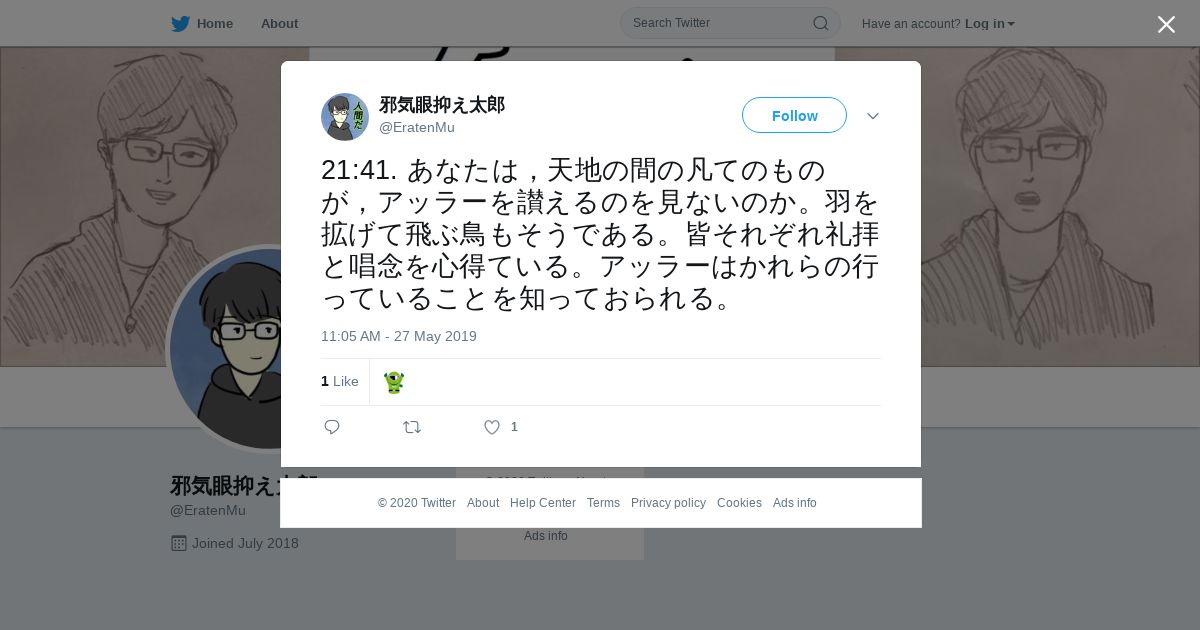Image resolution: width=1200 pixels, height=630 pixels.
Task: Follow 邪気眼抑え太郎 with Follow button
Action: click(794, 115)
